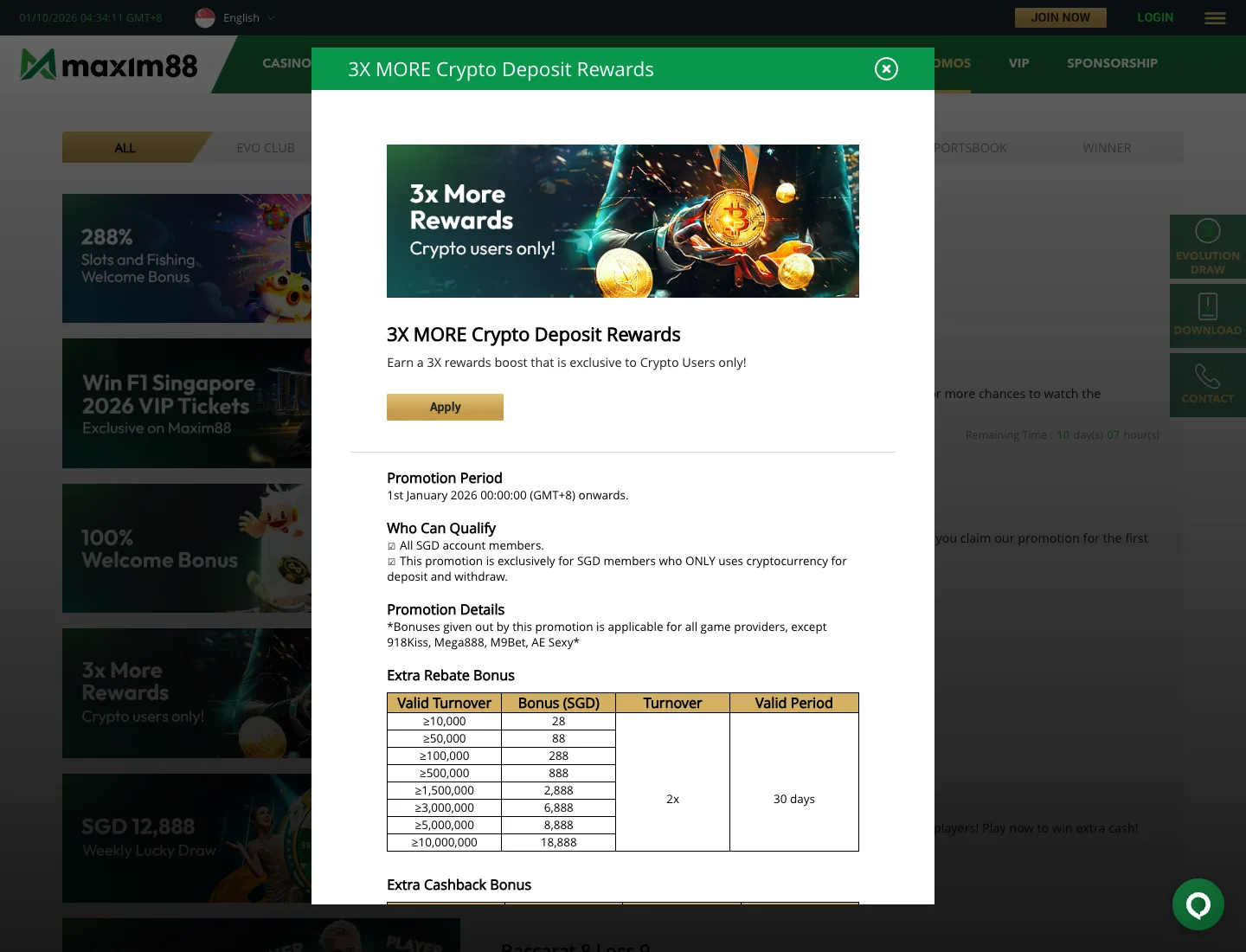Click the Apply button in the promotion
Screen dimensions: 1246x952
[445, 407]
